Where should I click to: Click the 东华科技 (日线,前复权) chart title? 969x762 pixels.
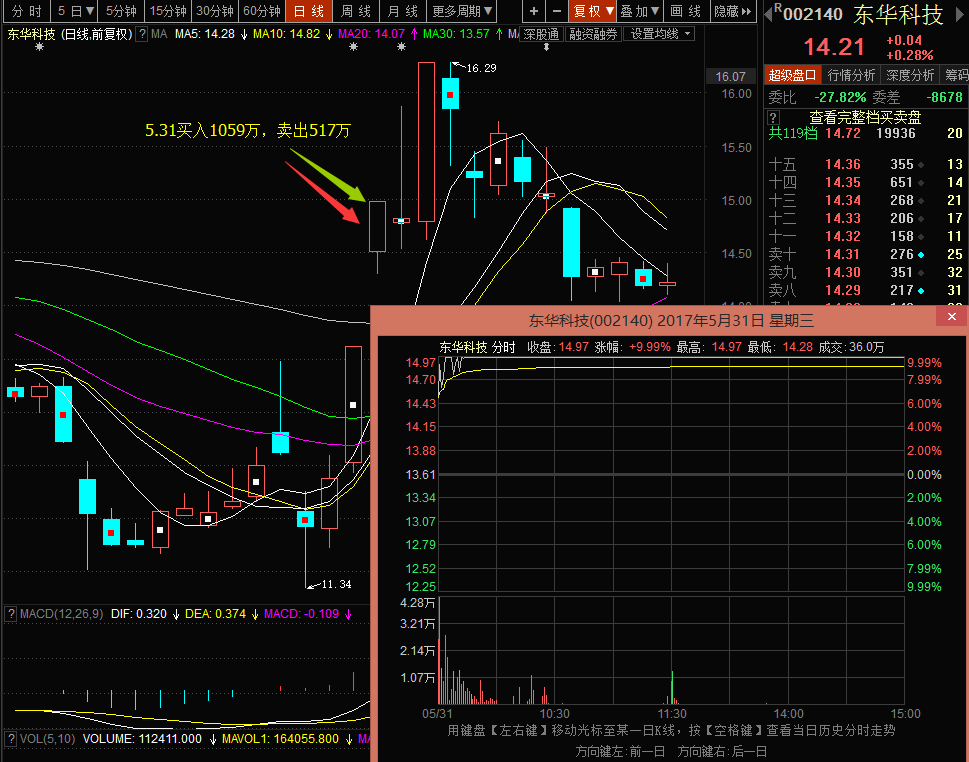click(69, 34)
